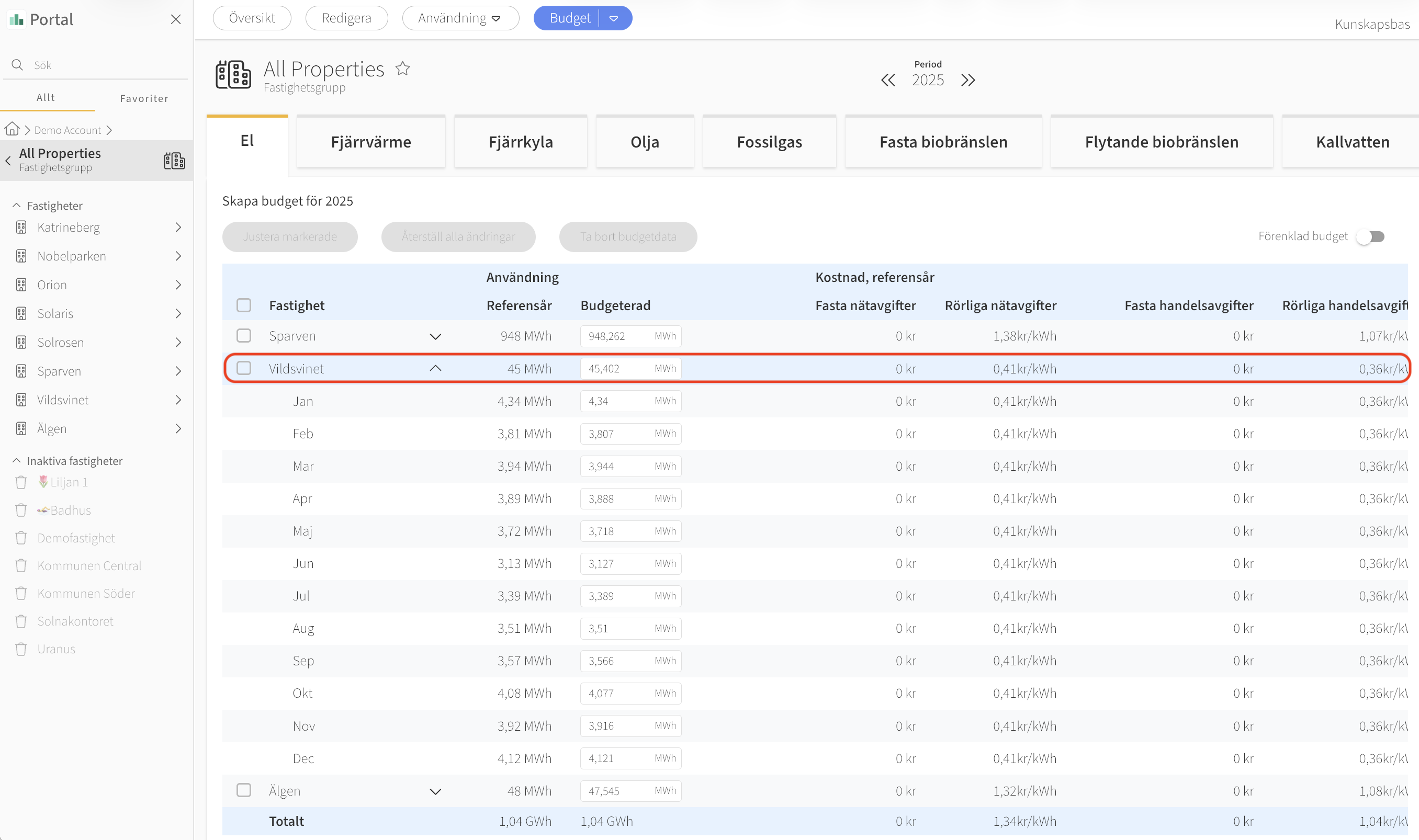Mark All Properties as favorite star
The height and width of the screenshot is (840, 1419).
(402, 69)
